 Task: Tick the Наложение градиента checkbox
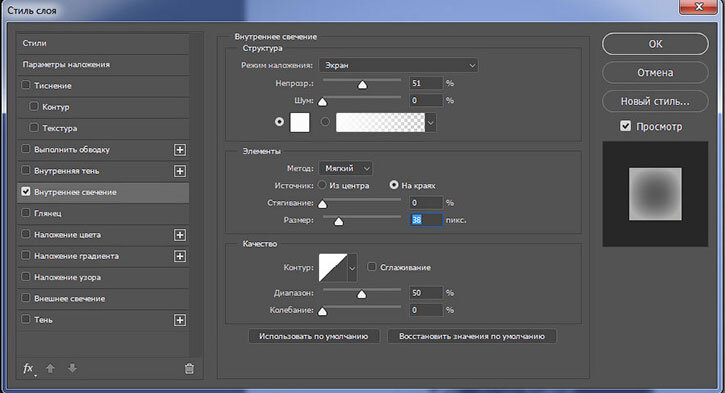click(26, 255)
